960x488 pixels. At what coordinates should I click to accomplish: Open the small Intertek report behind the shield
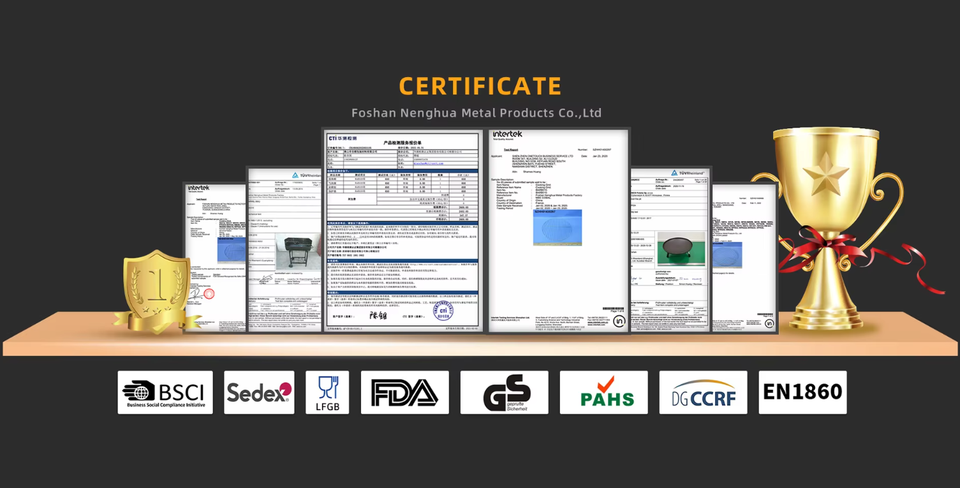tap(216, 257)
